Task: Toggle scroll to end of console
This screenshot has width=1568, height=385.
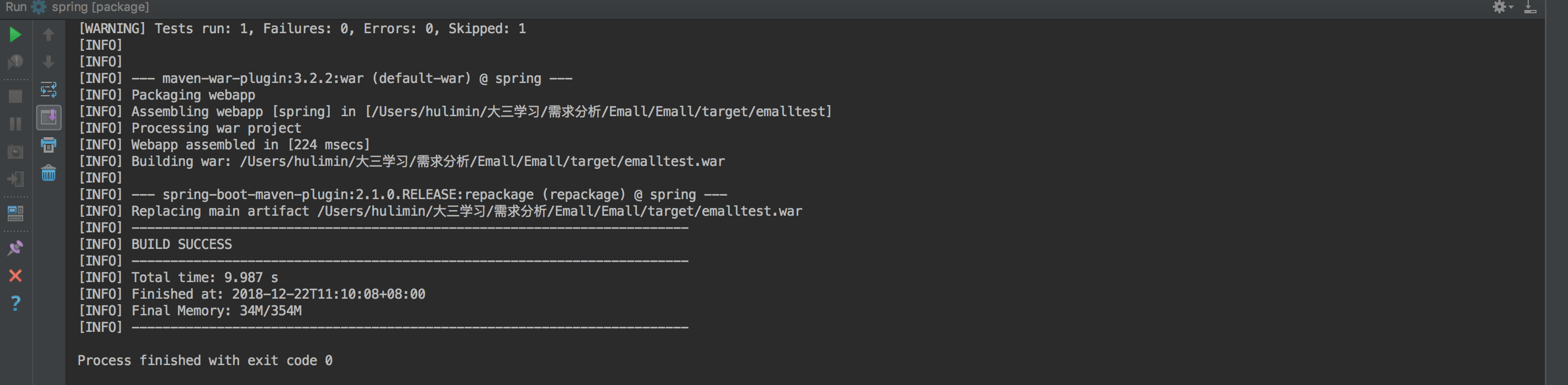Action: (x=49, y=117)
